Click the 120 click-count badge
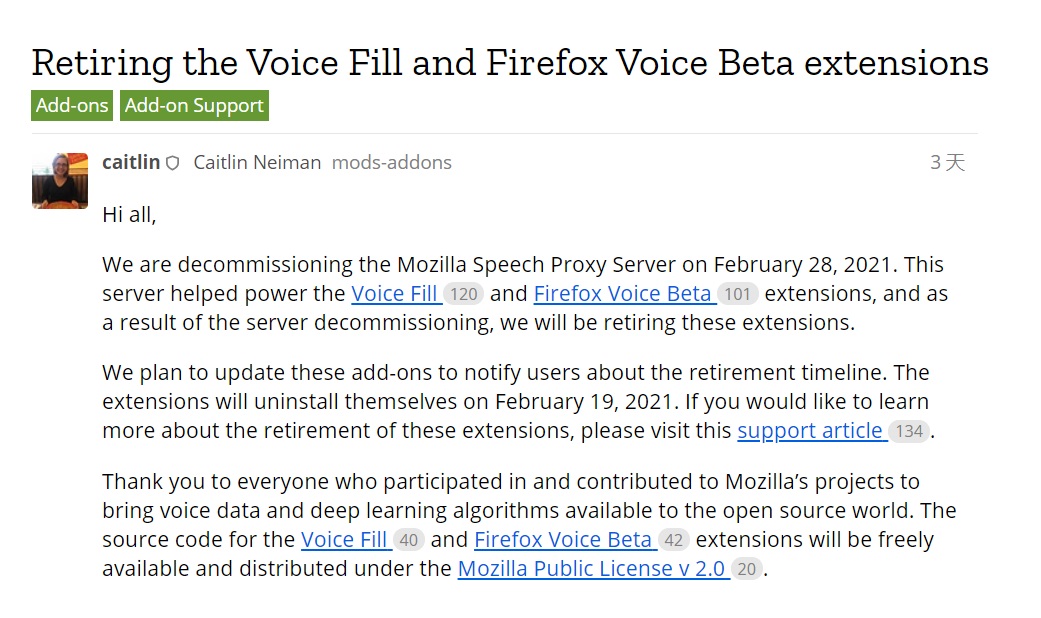Image resolution: width=1041 pixels, height=618 pixels. pyautogui.click(x=463, y=294)
